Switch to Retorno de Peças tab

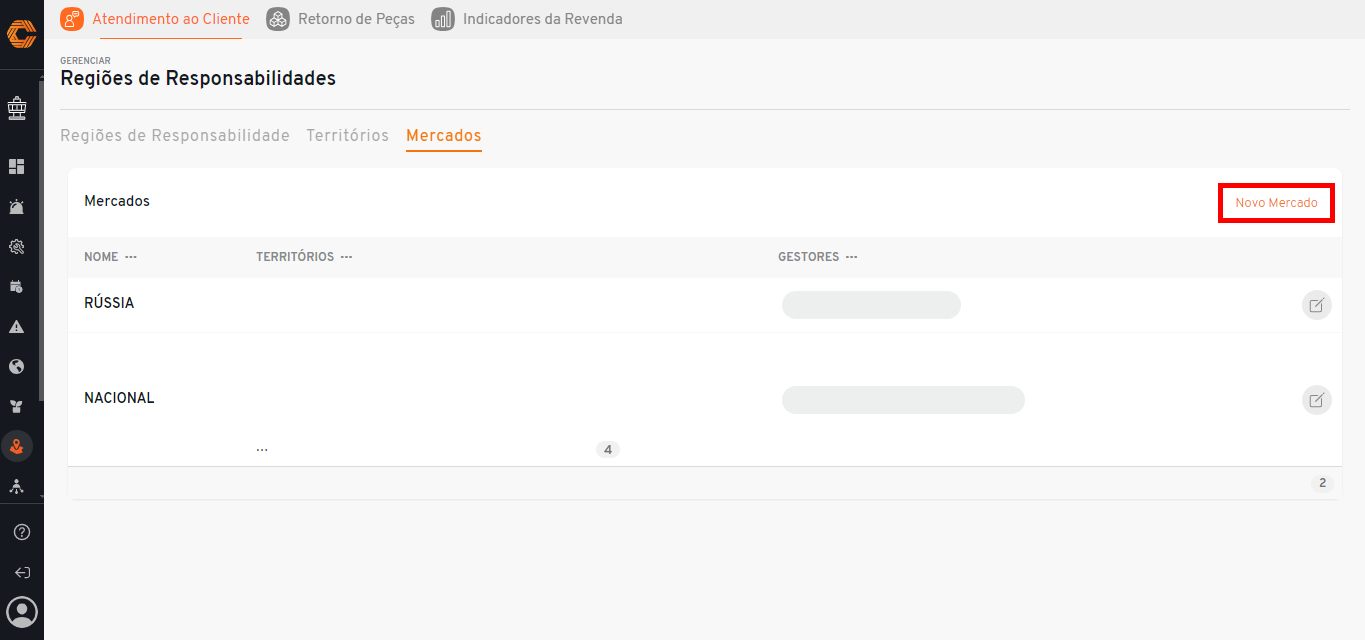click(x=356, y=19)
